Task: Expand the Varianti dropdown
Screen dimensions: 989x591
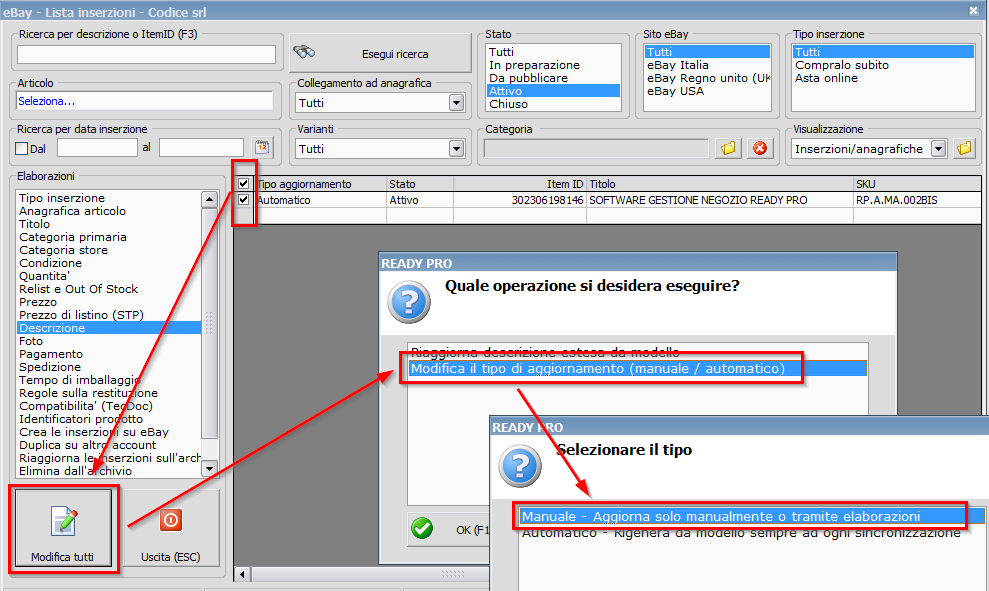Action: click(457, 148)
